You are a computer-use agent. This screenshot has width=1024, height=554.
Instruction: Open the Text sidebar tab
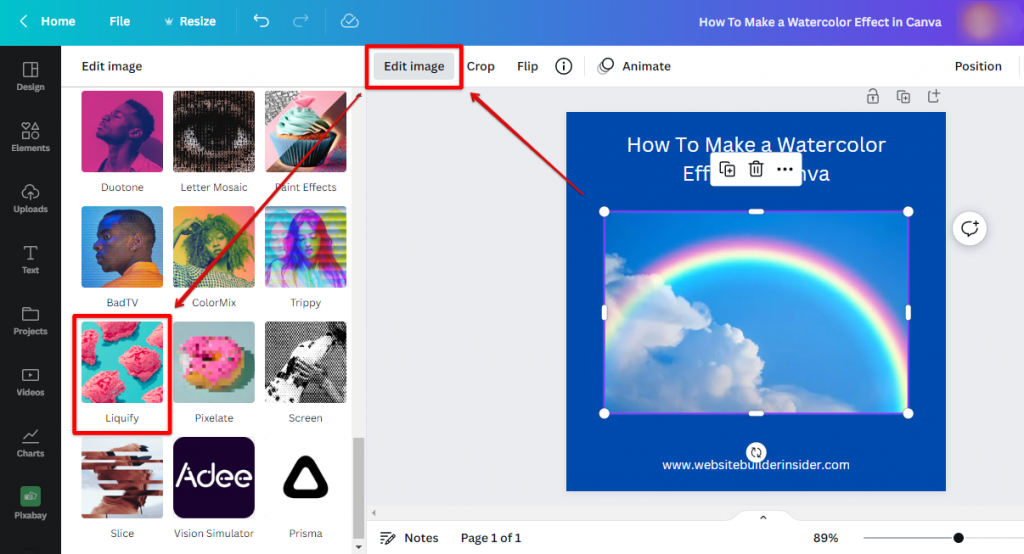click(30, 259)
